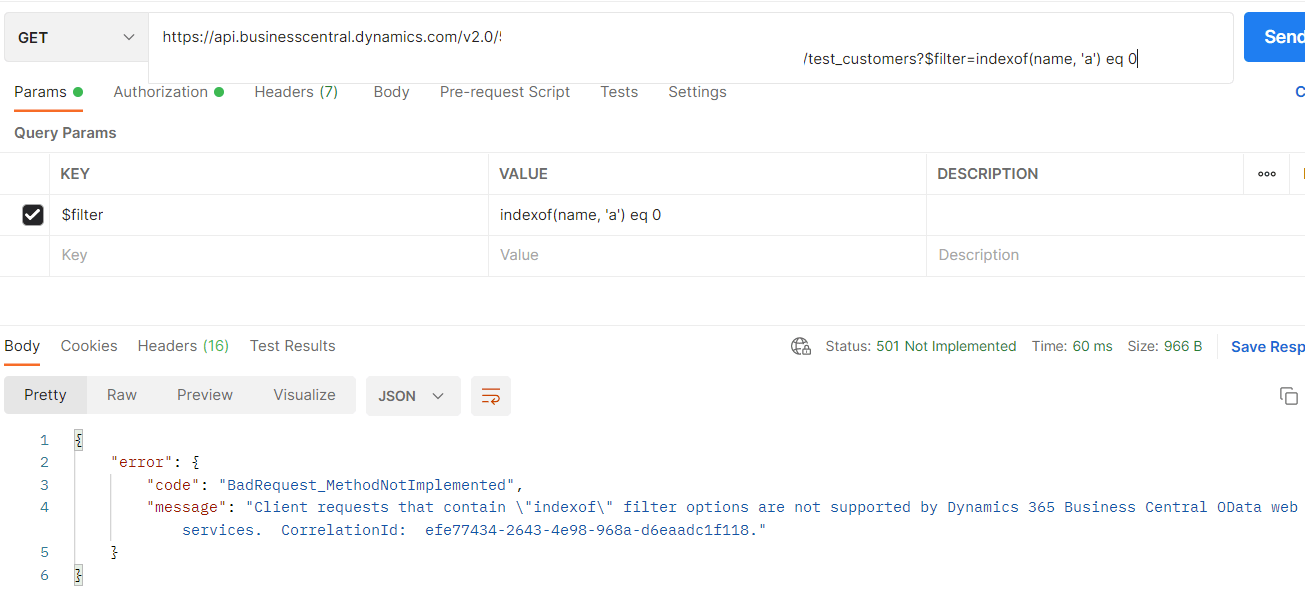Select the Visualize view

coord(304,395)
